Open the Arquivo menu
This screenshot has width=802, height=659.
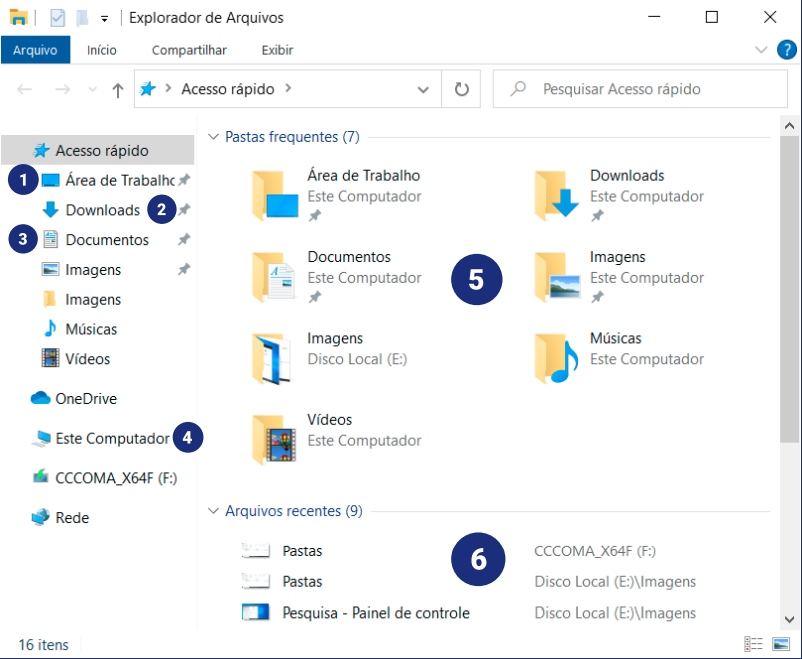[36, 49]
